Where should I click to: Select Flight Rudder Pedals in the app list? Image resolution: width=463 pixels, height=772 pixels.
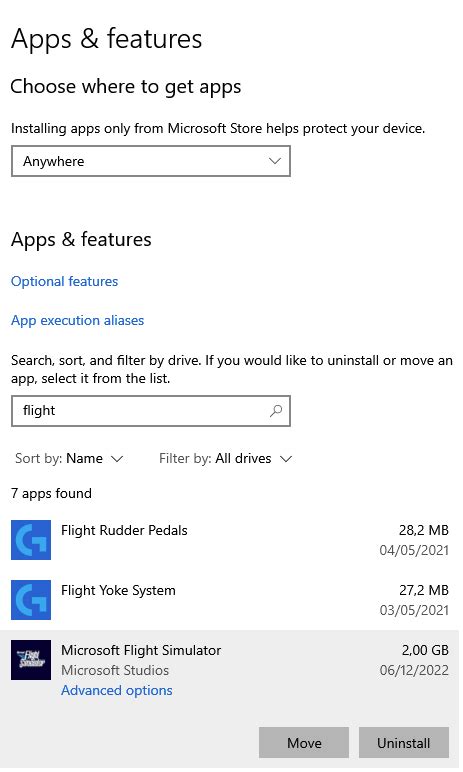[230, 540]
